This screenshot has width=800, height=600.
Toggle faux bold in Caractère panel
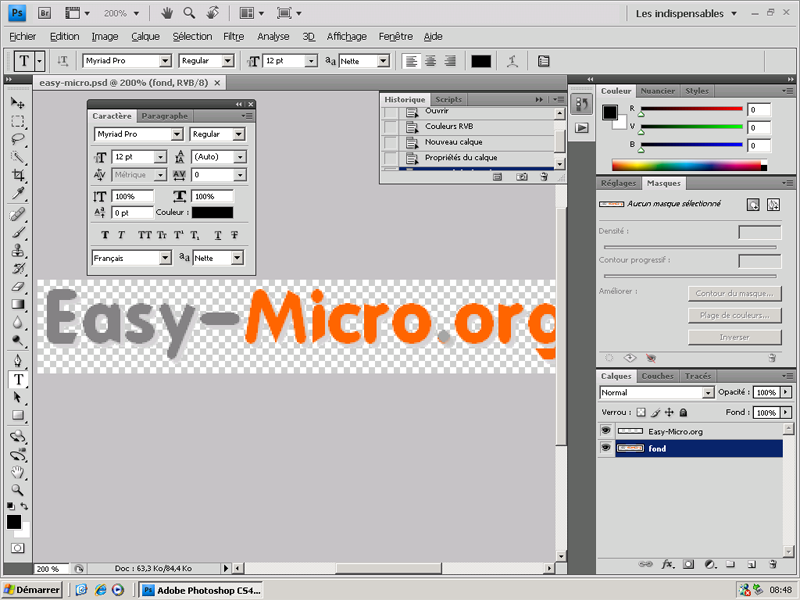105,235
